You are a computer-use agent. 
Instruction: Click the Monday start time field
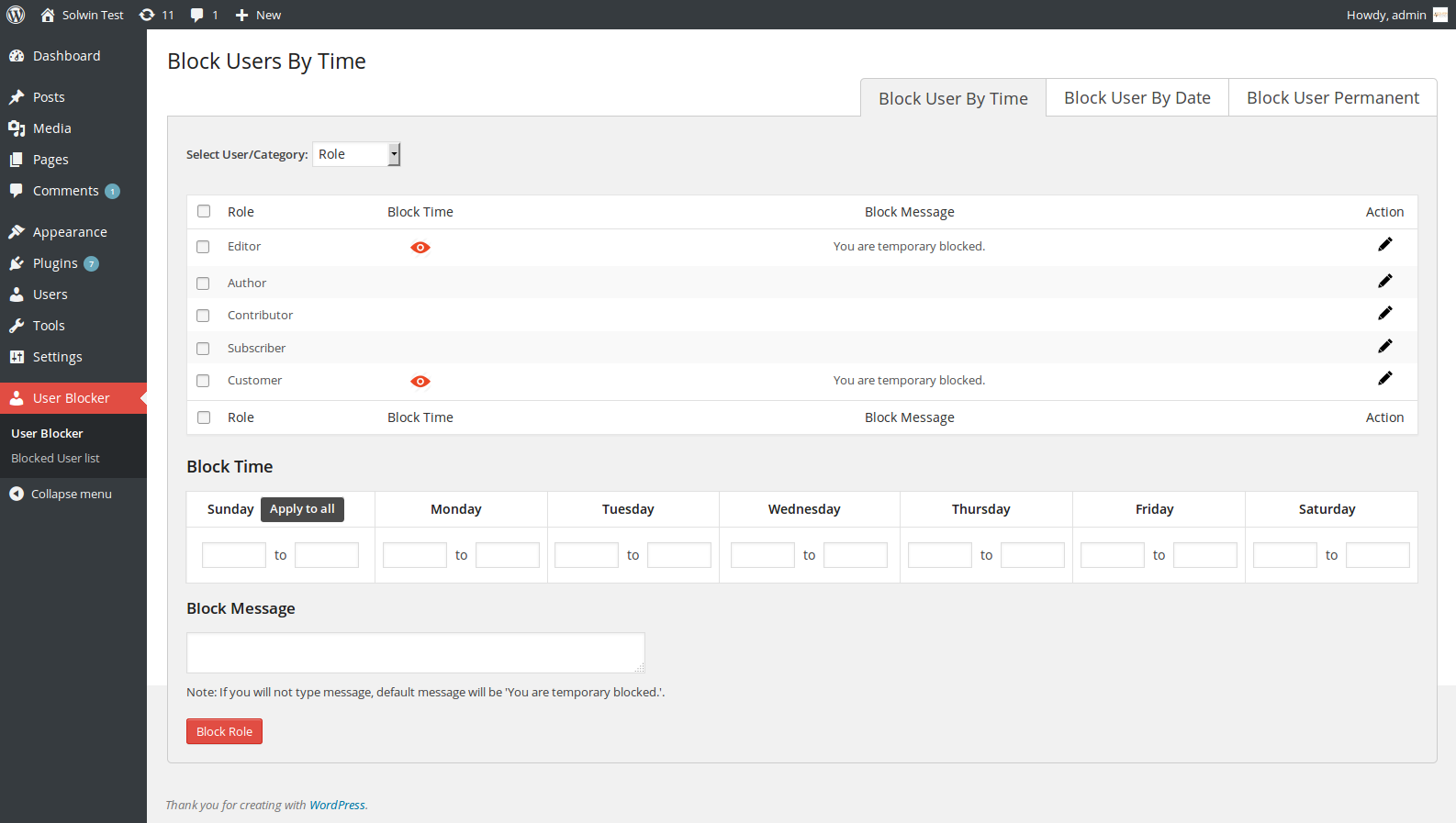(415, 555)
